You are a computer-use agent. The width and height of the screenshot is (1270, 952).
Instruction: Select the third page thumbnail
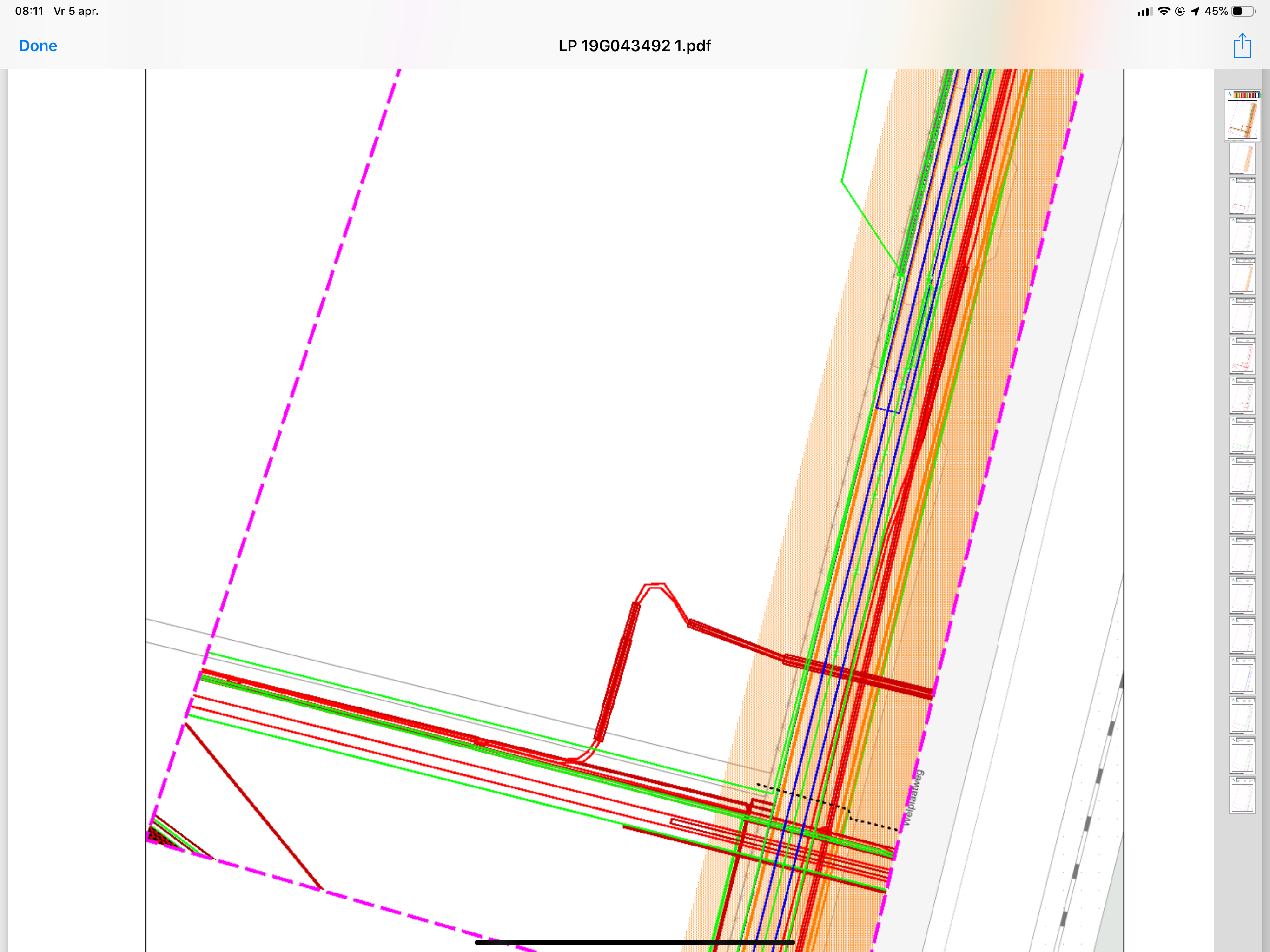pyautogui.click(x=1243, y=196)
